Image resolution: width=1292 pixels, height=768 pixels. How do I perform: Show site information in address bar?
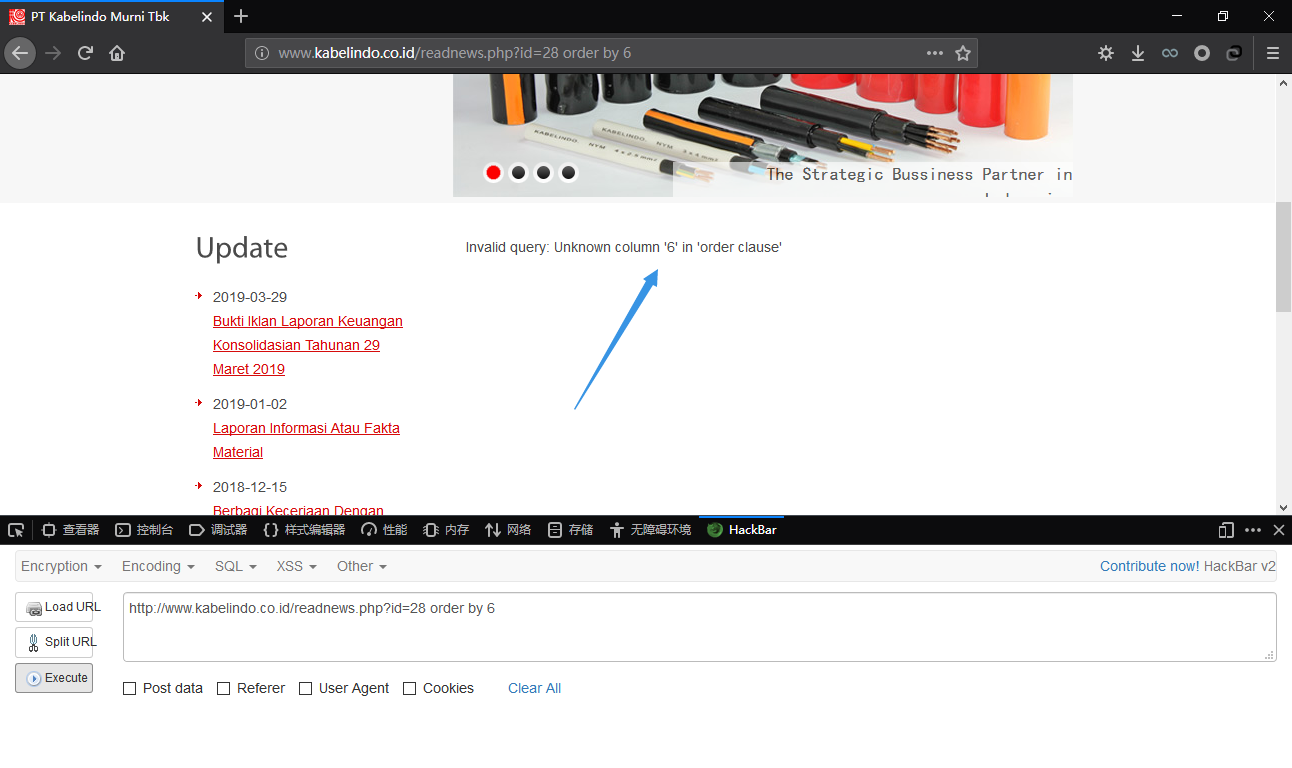pyautogui.click(x=261, y=53)
